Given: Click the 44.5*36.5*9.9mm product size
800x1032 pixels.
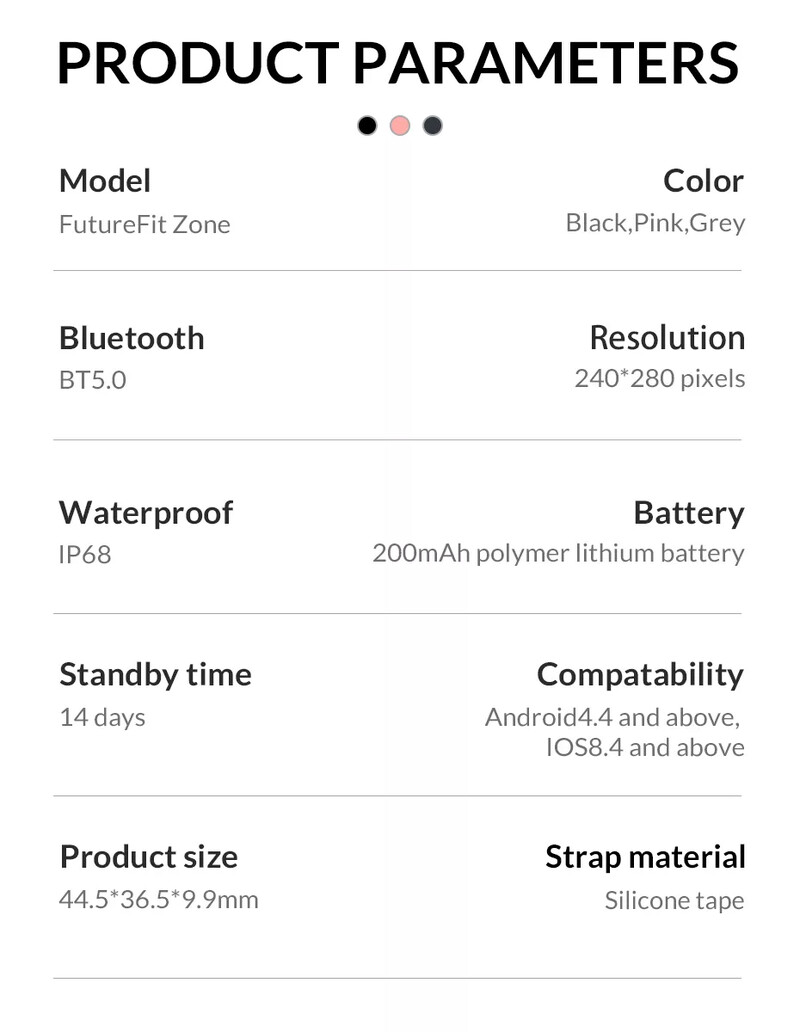Looking at the screenshot, I should click(159, 900).
